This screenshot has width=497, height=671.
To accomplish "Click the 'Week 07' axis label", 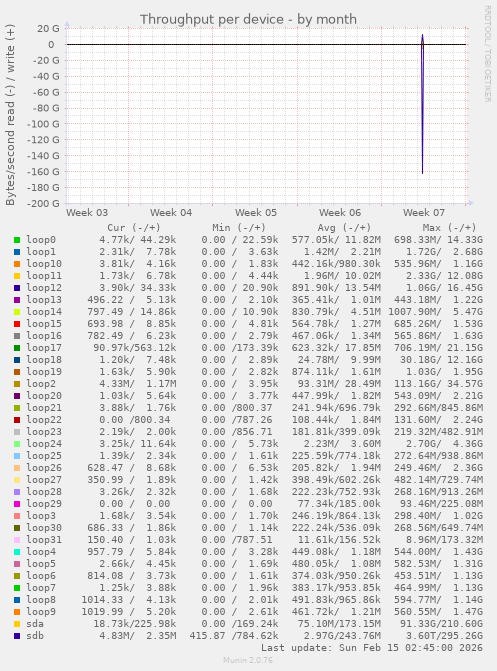I will point(424,213).
